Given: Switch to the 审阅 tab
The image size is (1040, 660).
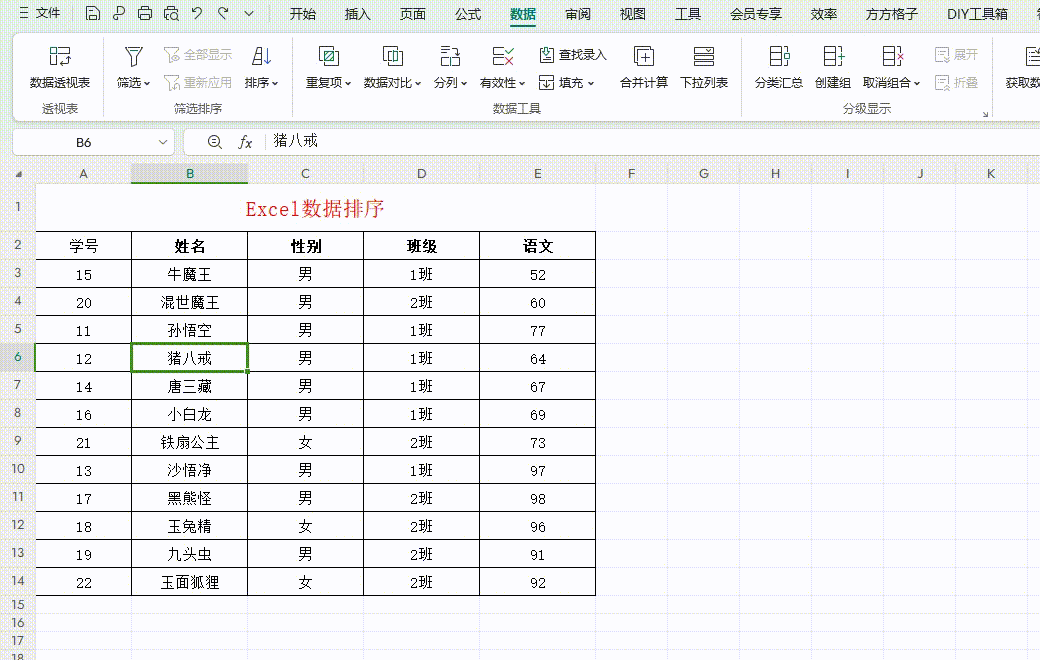Looking at the screenshot, I should tap(578, 14).
